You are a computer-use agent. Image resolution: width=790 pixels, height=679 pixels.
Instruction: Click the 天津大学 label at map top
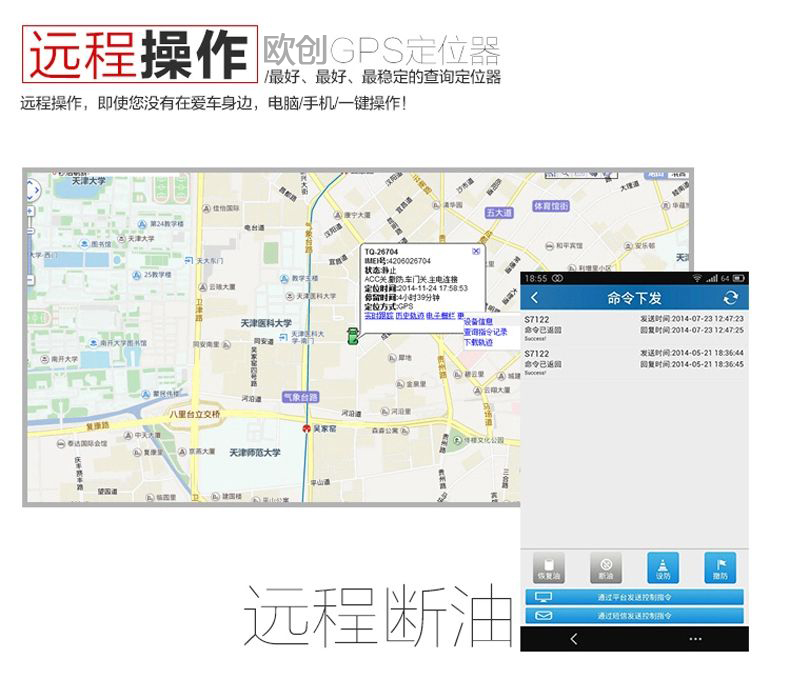click(x=89, y=180)
